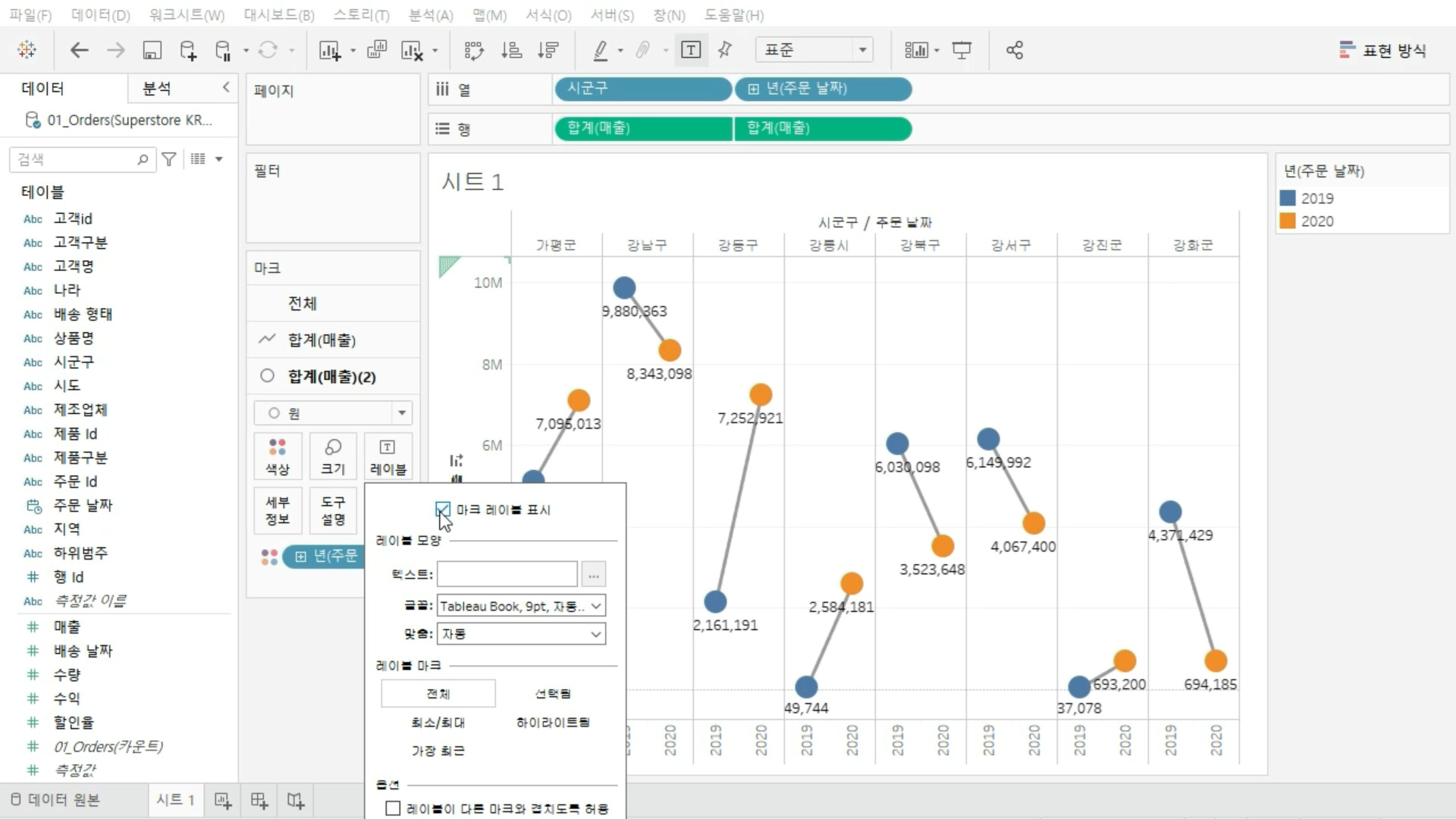Switch to the 분석 pane tab
Screen dimensions: 1456x819
pyautogui.click(x=157, y=89)
